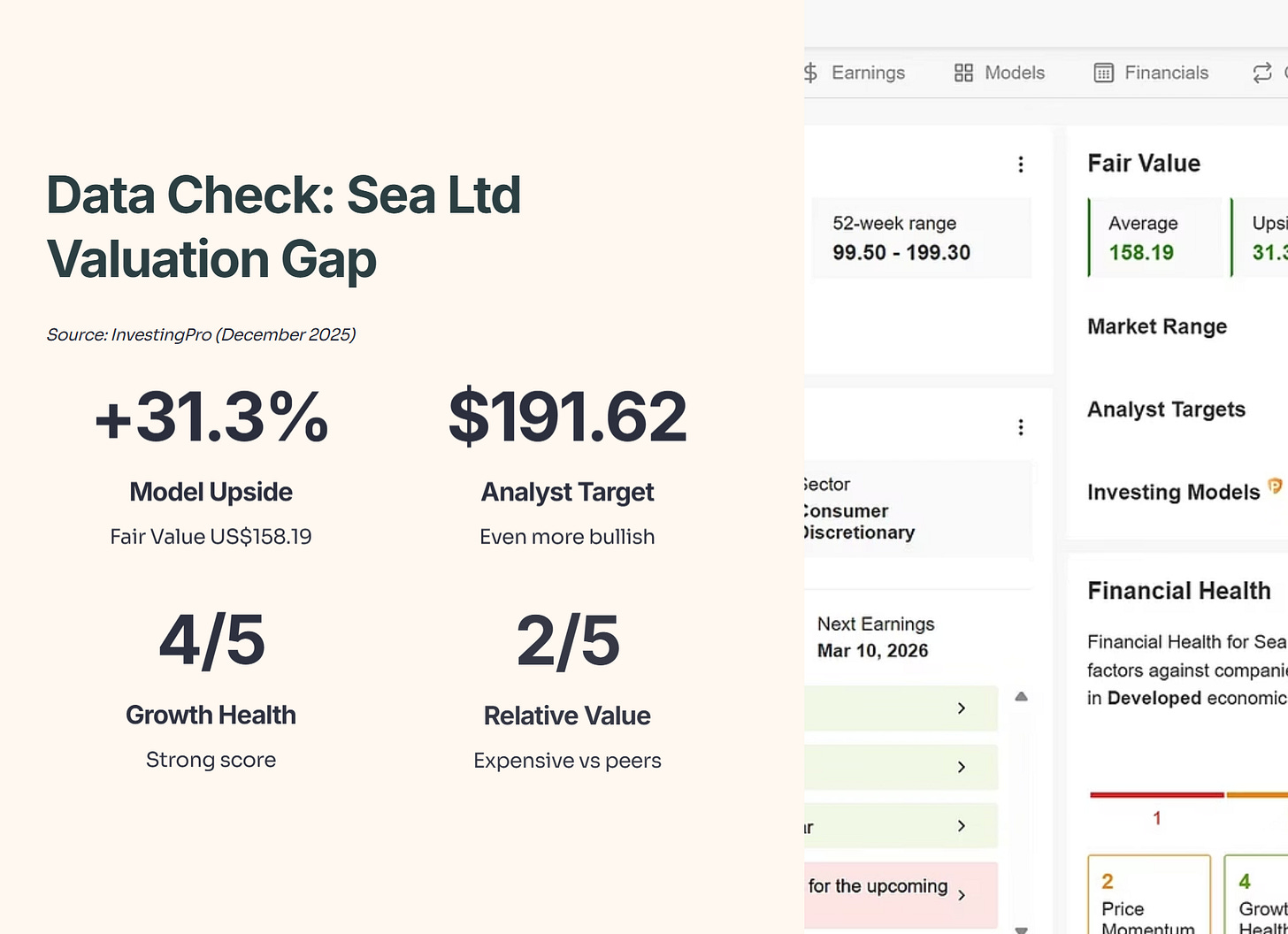Screen dimensions: 1288x934
Task: Click the red segment of Financial Health scale
Action: coord(1156,795)
